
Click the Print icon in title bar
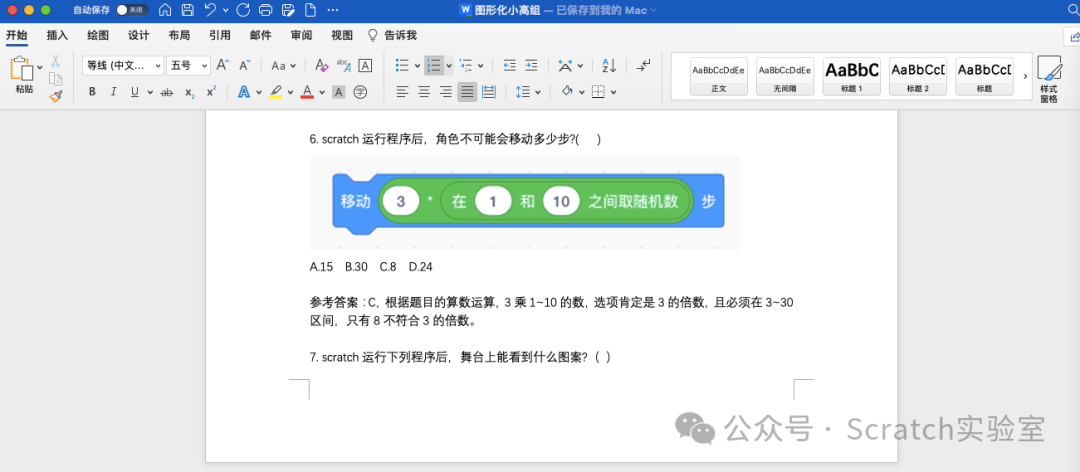click(265, 10)
